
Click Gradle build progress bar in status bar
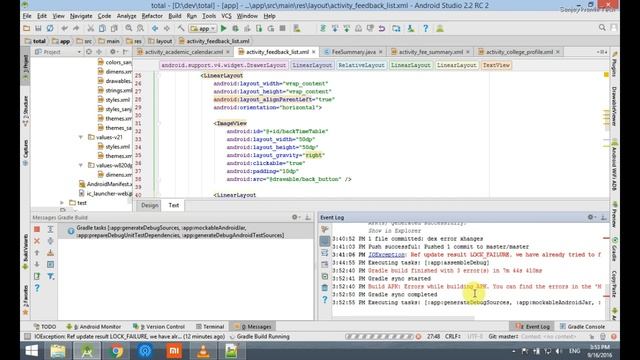pyautogui.click(x=379, y=337)
